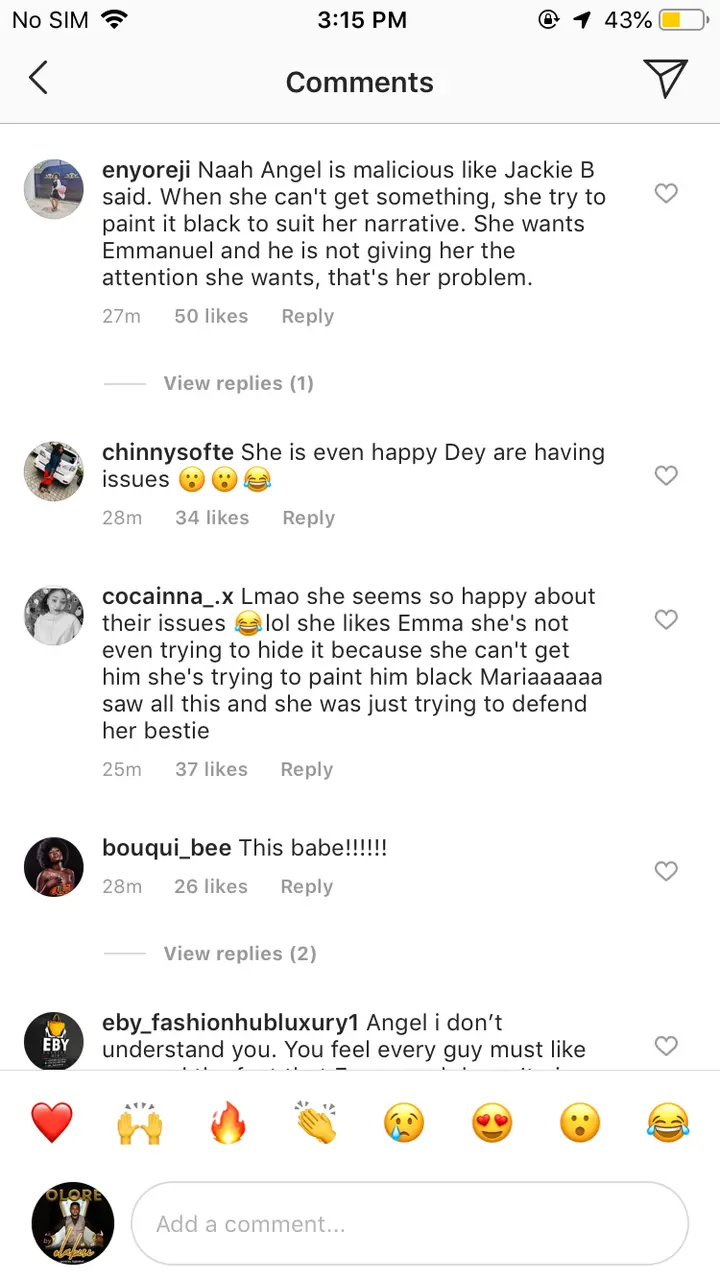Tap the crying face emoji reaction
This screenshot has width=720, height=1280.
[x=404, y=1123]
